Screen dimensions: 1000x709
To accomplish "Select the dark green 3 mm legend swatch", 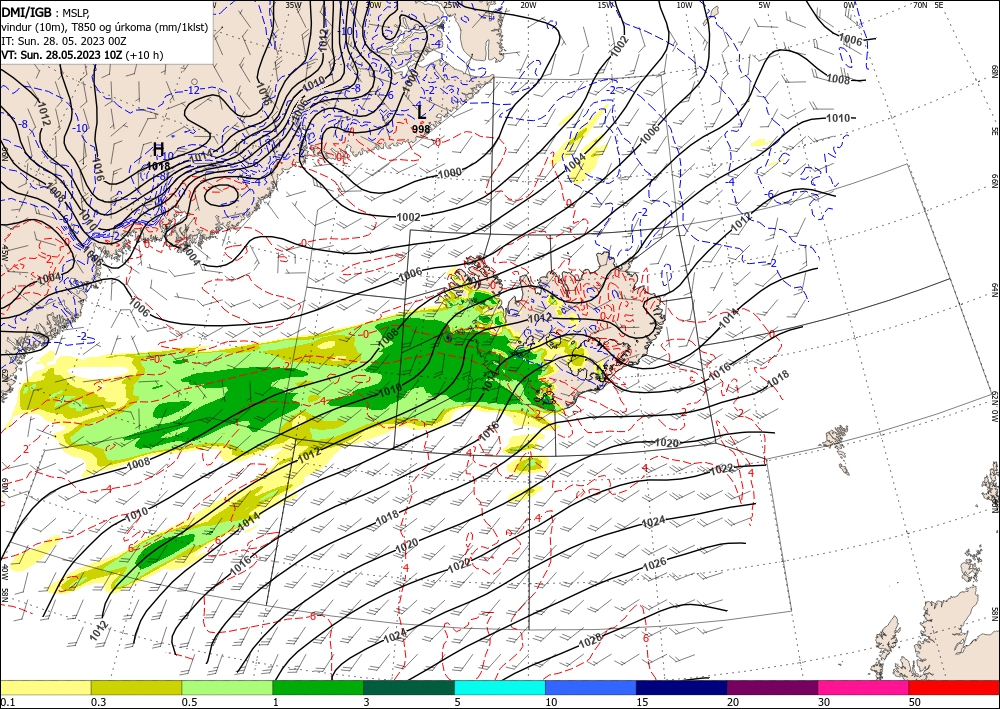I will pyautogui.click(x=409, y=687).
